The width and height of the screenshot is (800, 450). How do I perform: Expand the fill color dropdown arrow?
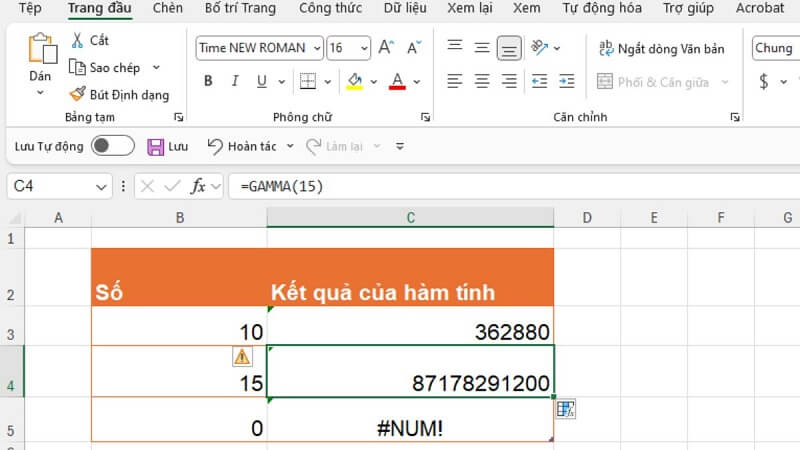(373, 81)
